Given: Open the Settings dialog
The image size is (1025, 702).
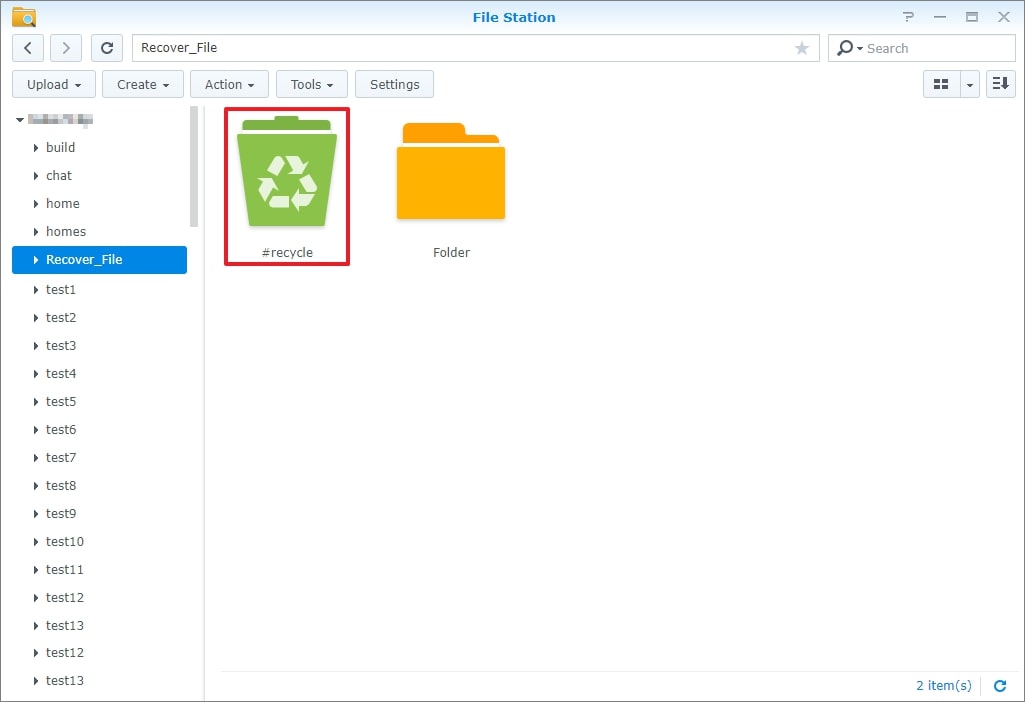Looking at the screenshot, I should pyautogui.click(x=394, y=84).
